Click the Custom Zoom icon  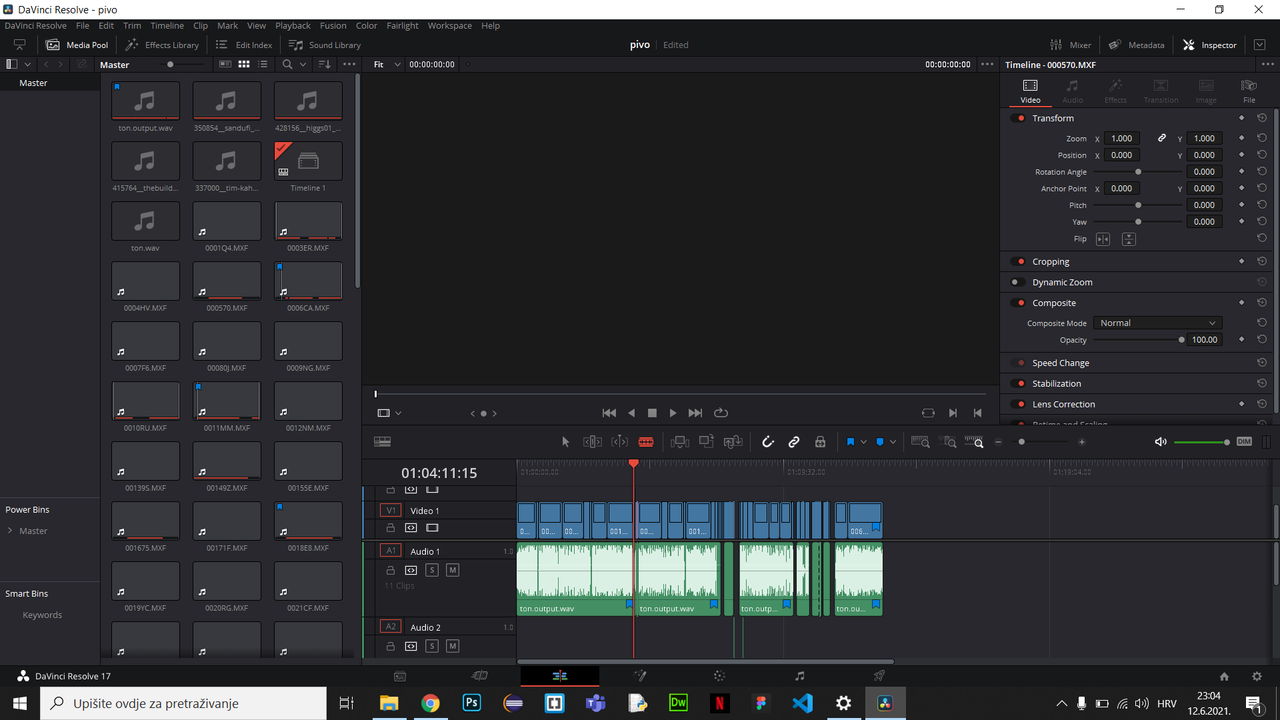(x=974, y=442)
